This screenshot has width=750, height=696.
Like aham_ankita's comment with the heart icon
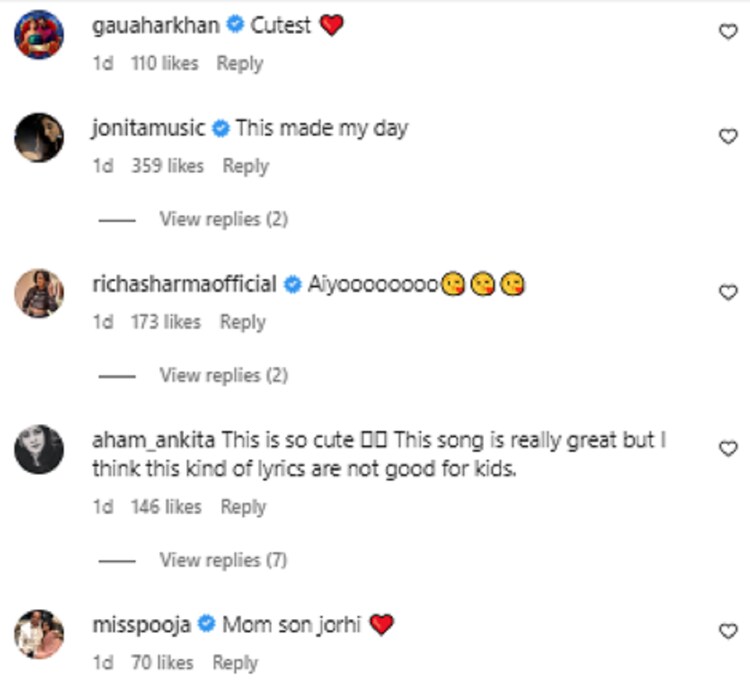(x=728, y=449)
